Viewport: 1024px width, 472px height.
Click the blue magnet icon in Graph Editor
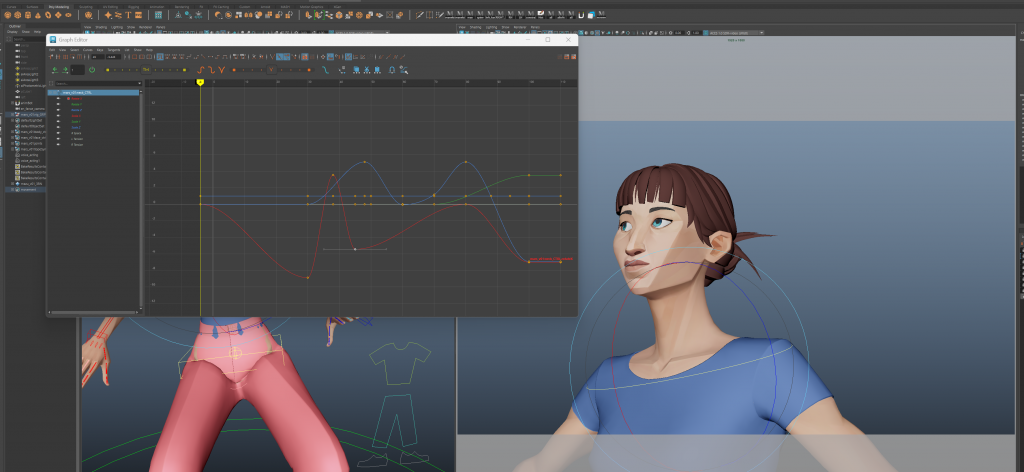[392, 70]
